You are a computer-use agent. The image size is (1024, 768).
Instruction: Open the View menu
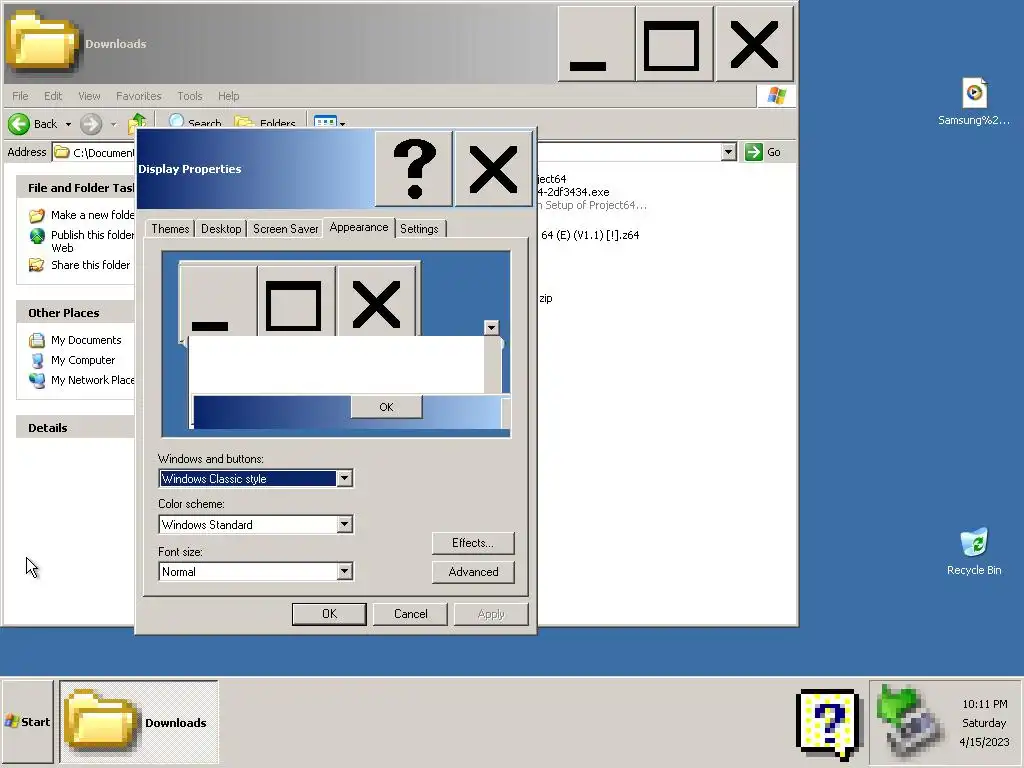(x=89, y=96)
